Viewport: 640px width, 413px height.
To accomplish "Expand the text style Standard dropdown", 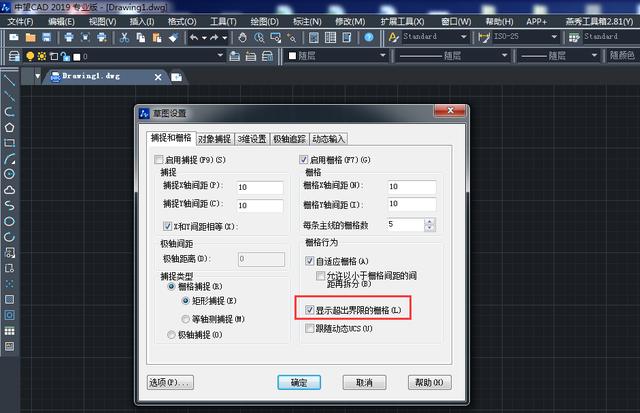I will point(464,37).
